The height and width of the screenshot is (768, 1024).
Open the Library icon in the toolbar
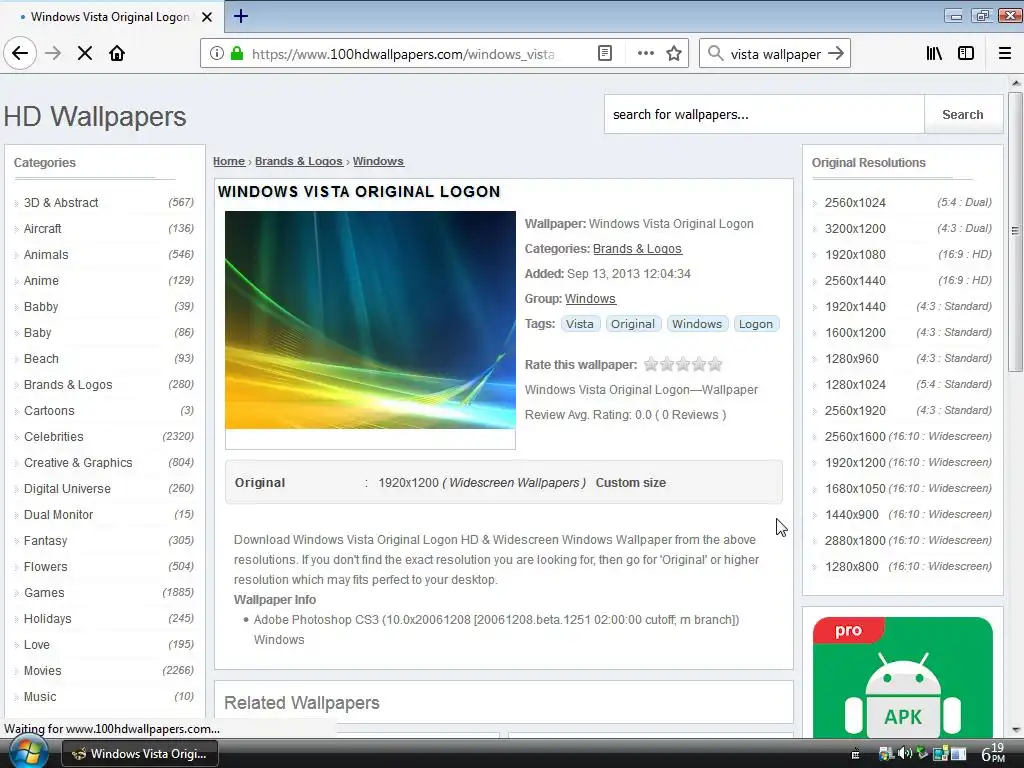(x=934, y=54)
